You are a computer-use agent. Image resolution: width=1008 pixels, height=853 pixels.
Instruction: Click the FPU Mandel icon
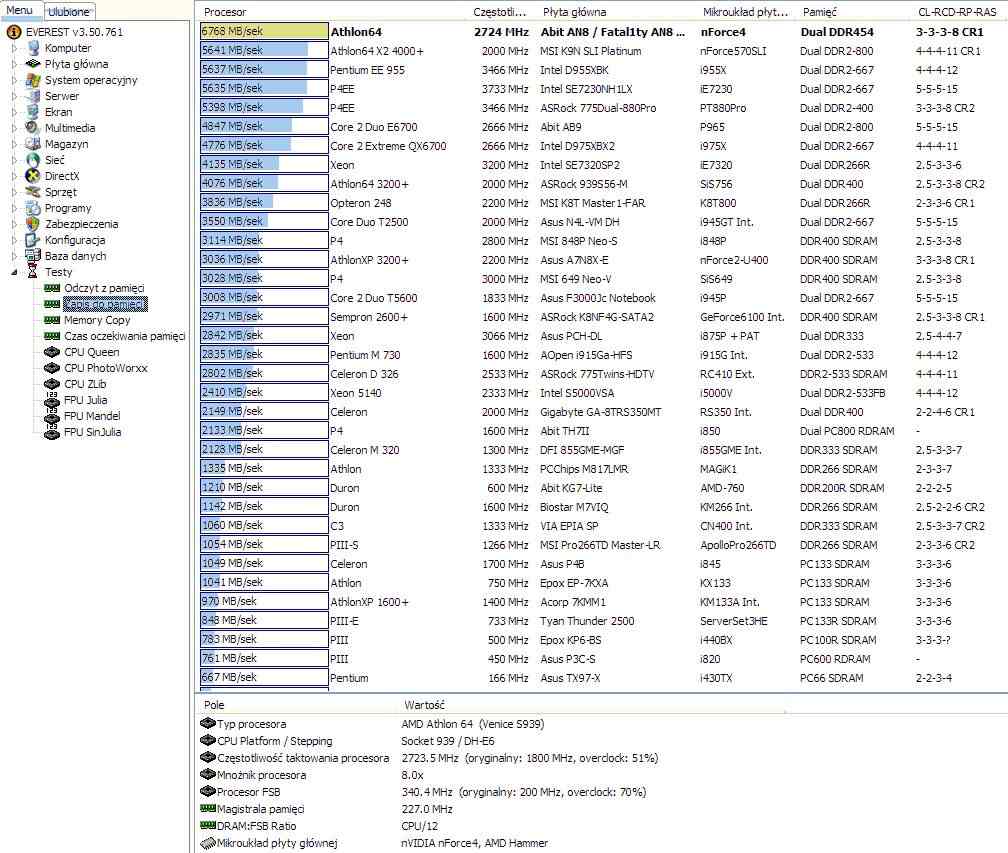tap(52, 417)
